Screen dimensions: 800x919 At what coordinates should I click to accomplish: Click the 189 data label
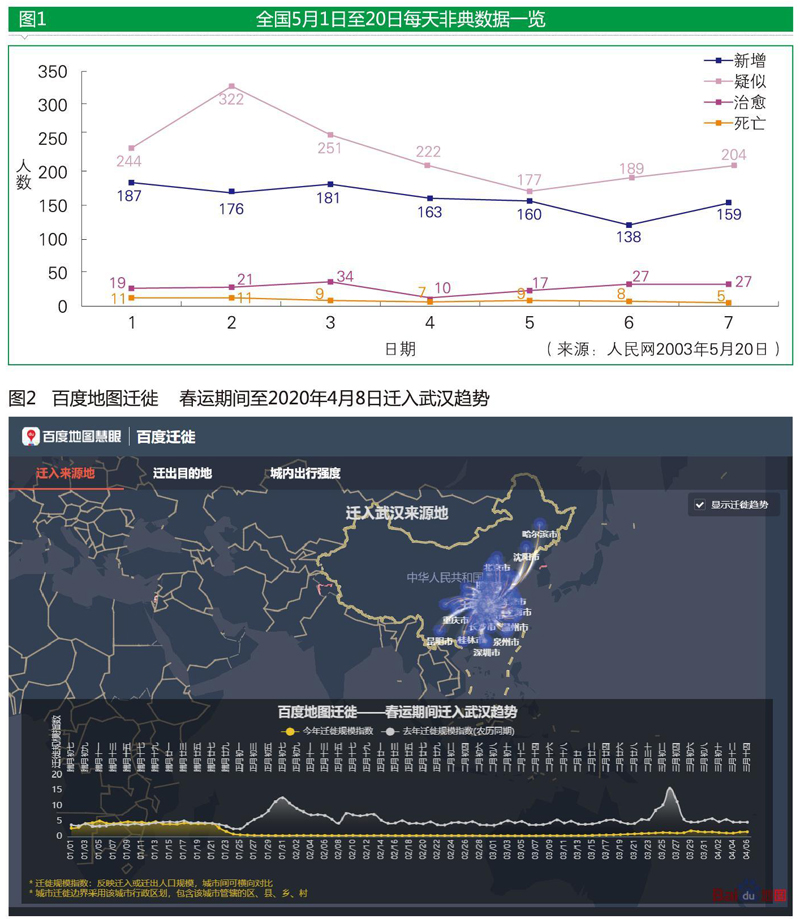point(631,169)
